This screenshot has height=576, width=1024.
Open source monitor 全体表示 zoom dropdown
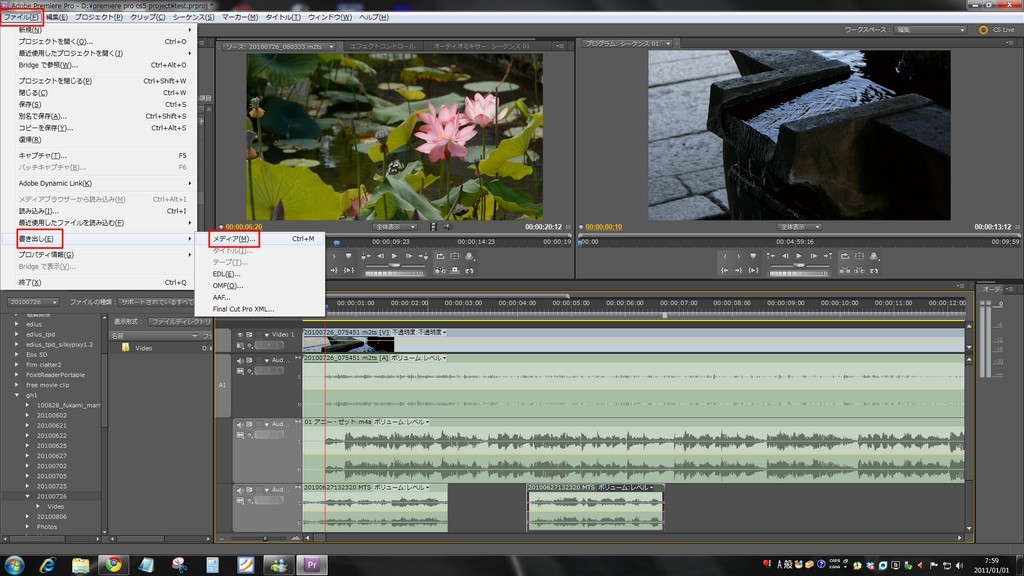[393, 227]
